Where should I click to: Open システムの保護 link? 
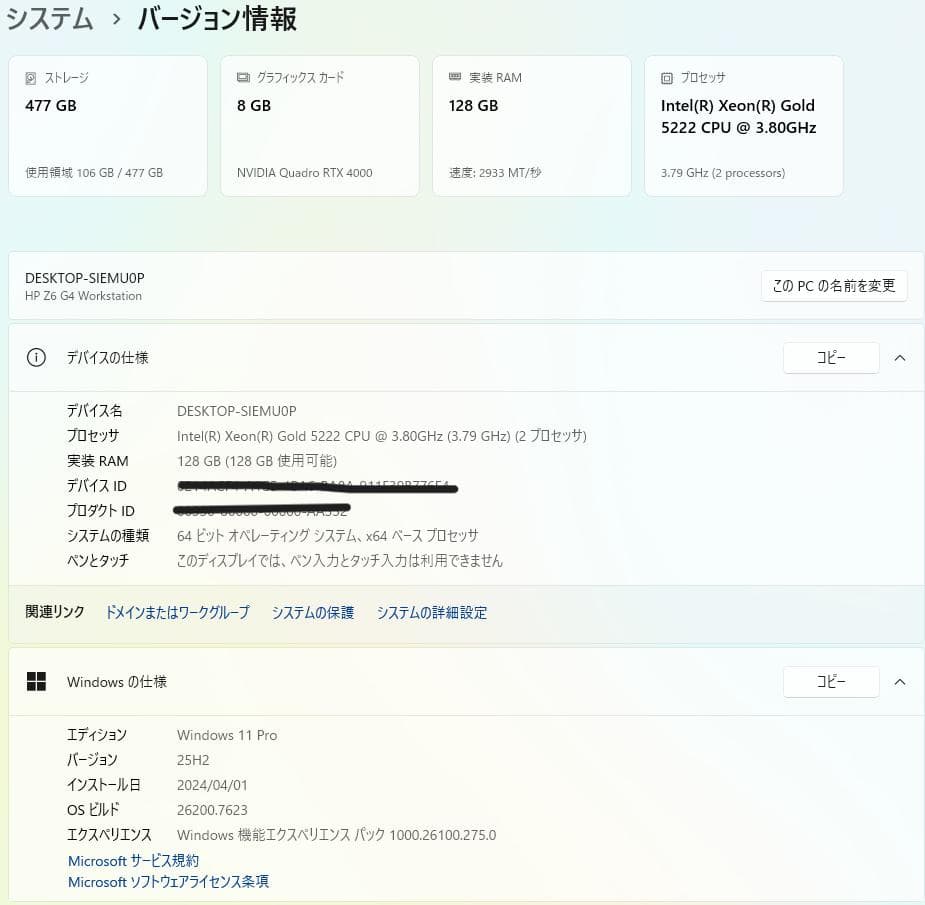[311, 612]
